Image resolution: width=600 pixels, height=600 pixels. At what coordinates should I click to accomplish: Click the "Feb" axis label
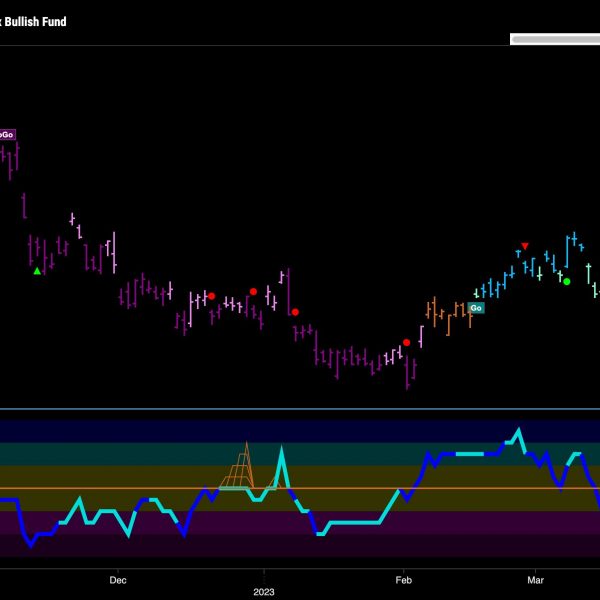click(x=404, y=580)
